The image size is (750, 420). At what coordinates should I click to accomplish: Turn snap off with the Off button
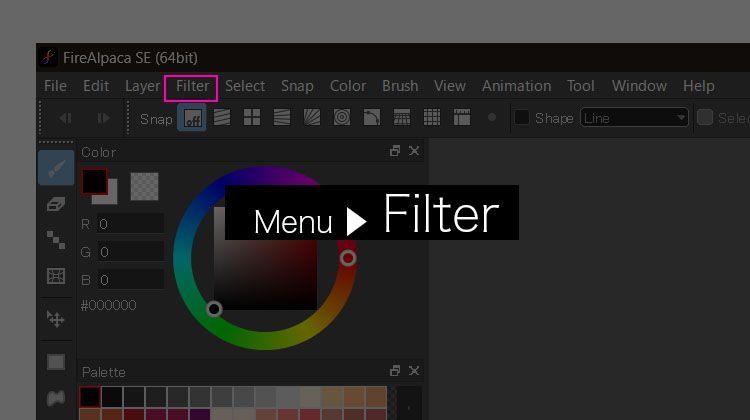(x=192, y=118)
